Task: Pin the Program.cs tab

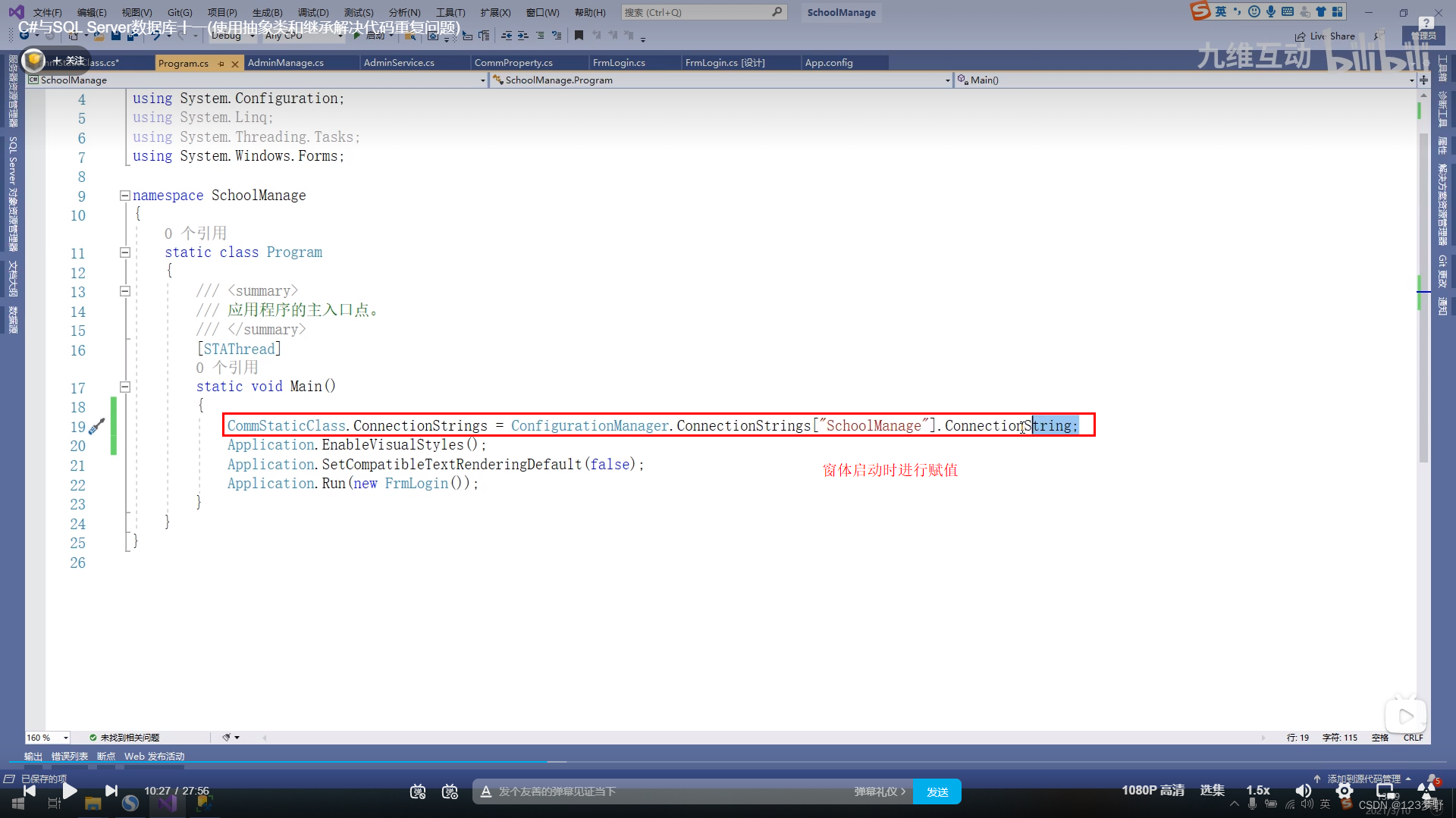Action: point(221,64)
